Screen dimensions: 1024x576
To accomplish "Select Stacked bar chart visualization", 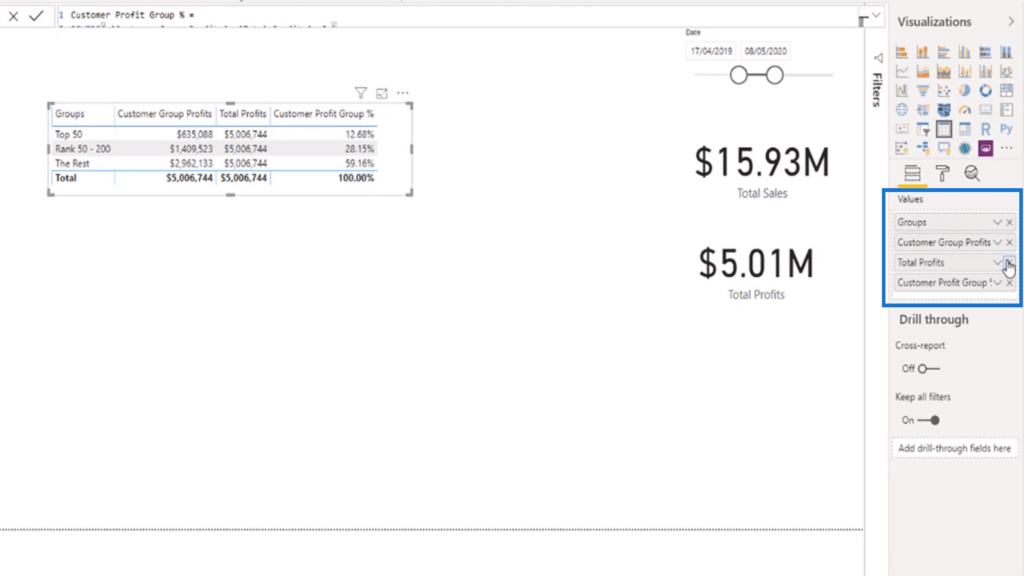I will coord(902,52).
